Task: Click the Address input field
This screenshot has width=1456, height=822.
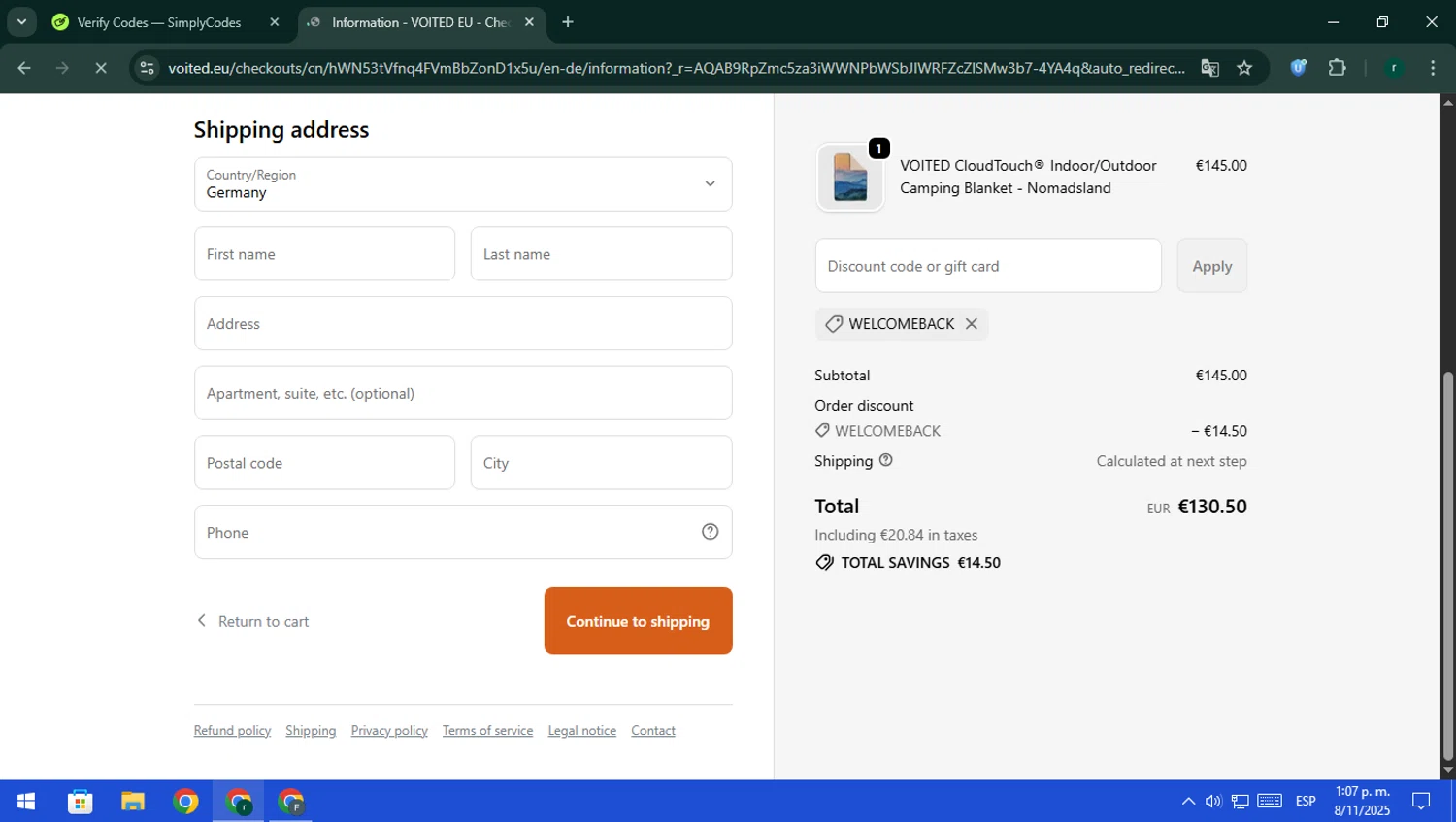Action: point(463,323)
